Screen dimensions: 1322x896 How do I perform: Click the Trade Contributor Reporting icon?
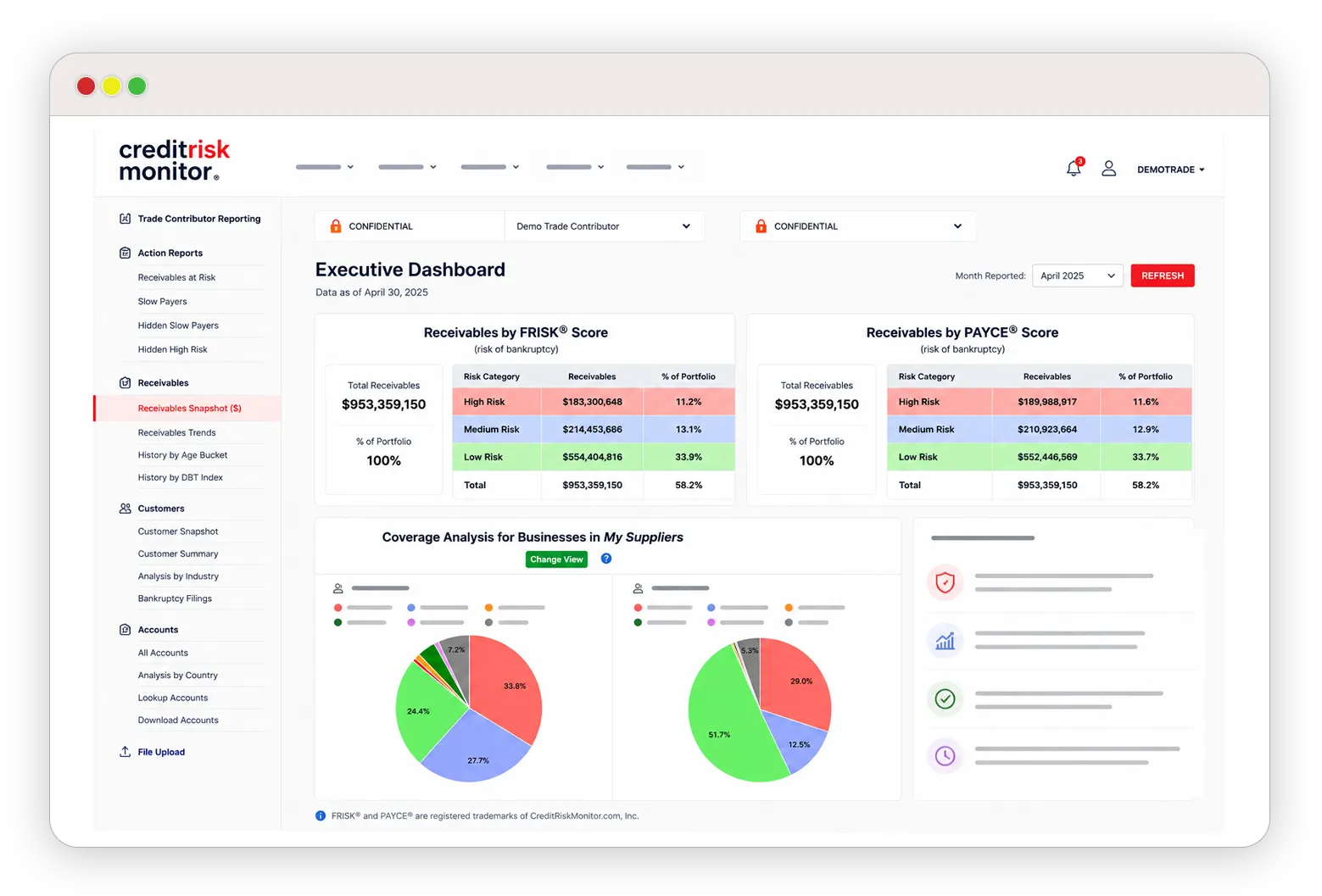tap(125, 219)
